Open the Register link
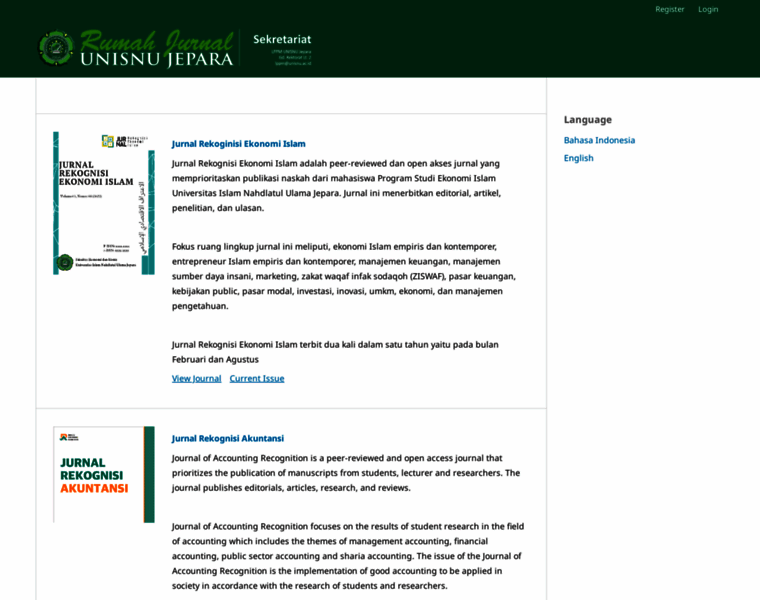The width and height of the screenshot is (760, 600). click(669, 9)
